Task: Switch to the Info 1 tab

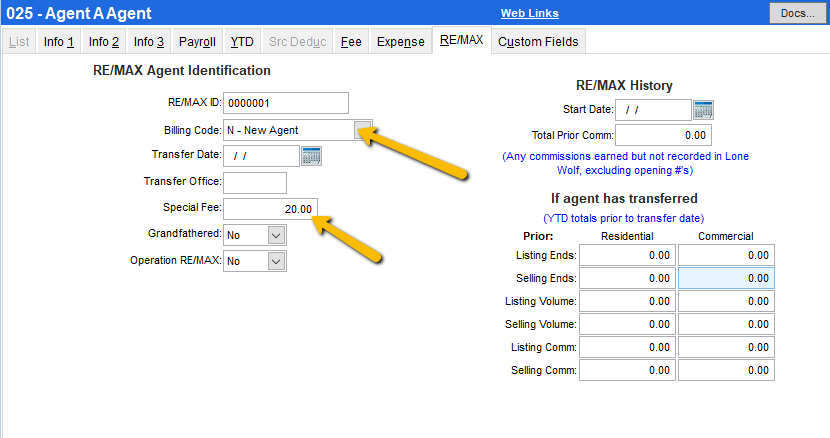Action: point(59,41)
